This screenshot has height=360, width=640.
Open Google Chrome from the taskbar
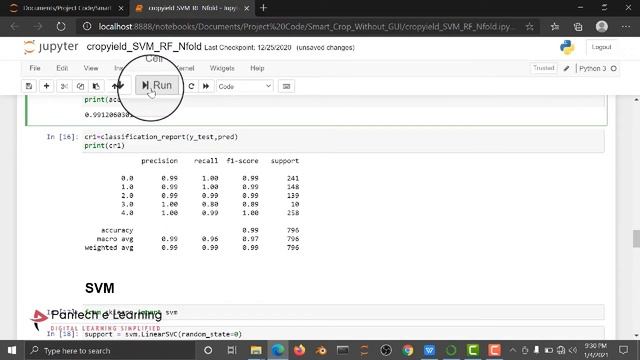pos(407,350)
